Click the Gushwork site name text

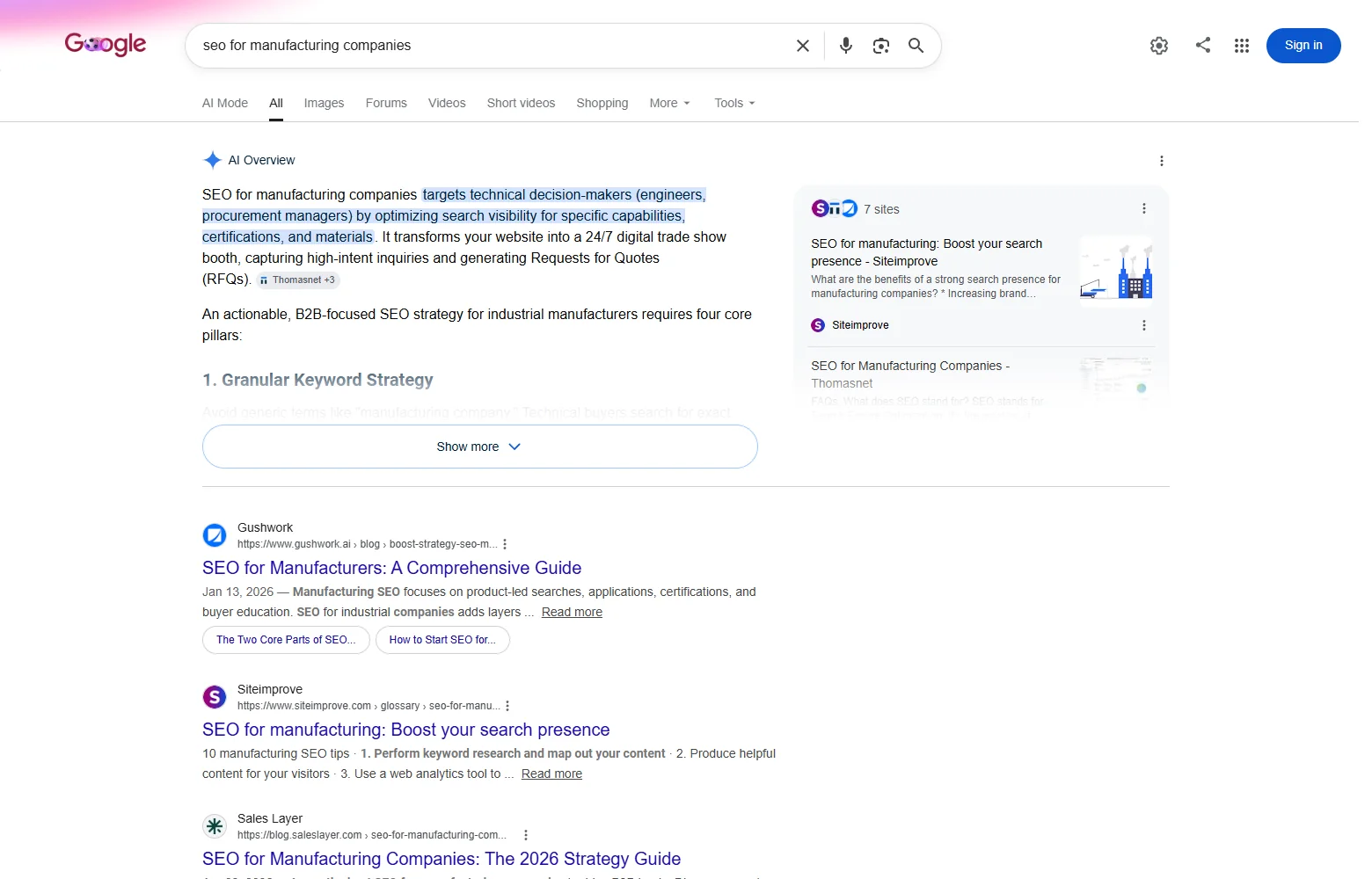click(265, 527)
